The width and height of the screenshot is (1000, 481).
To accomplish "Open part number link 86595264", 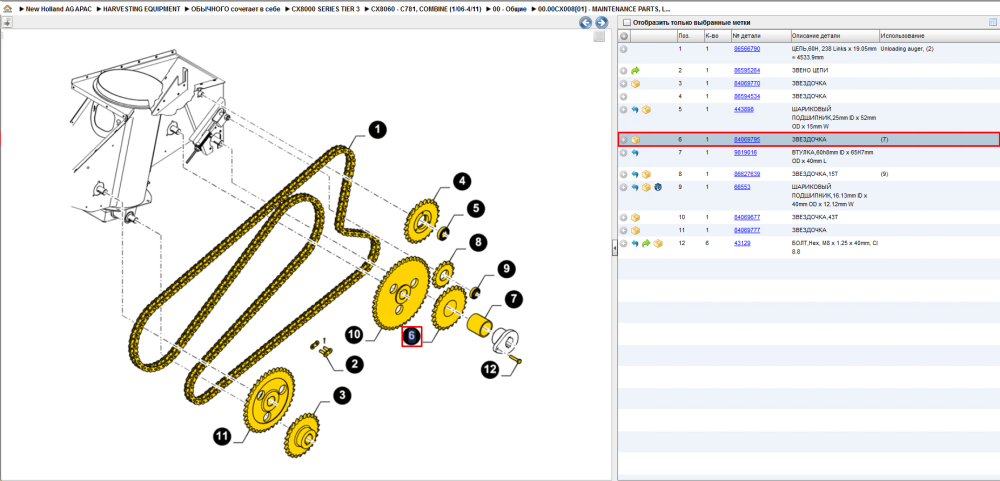I will pyautogui.click(x=747, y=70).
